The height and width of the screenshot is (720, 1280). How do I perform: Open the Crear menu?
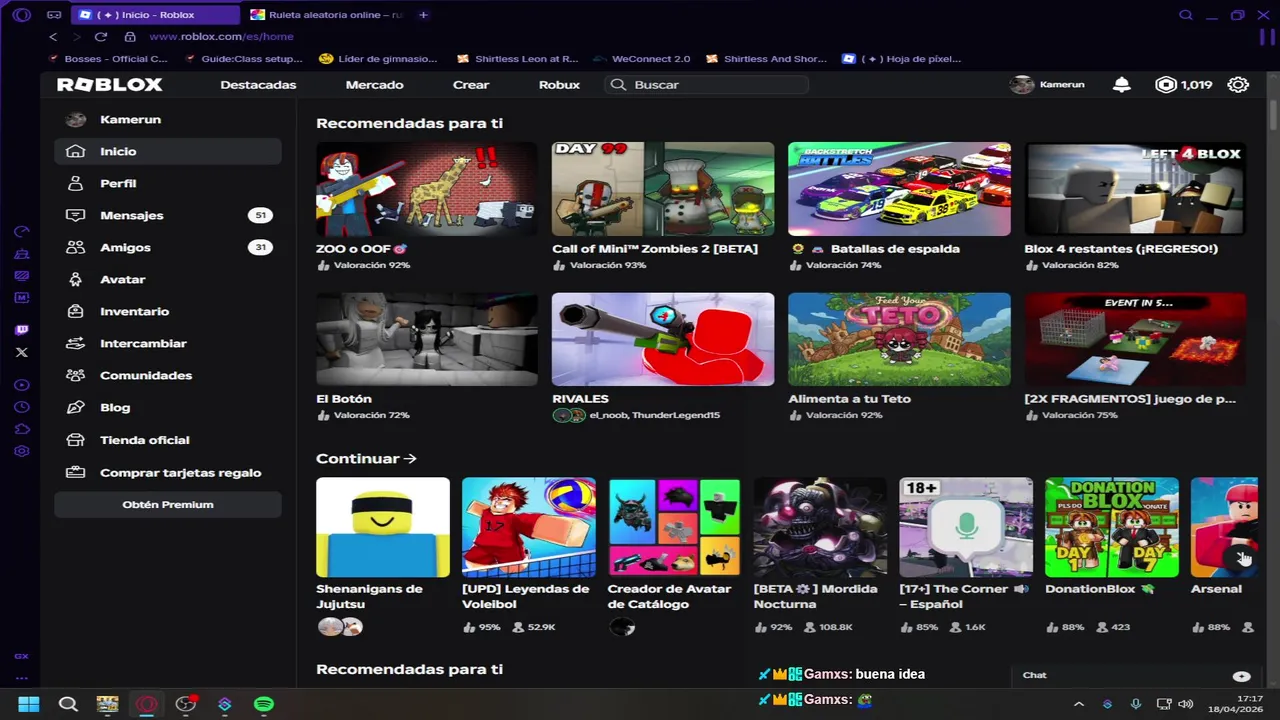tap(471, 85)
